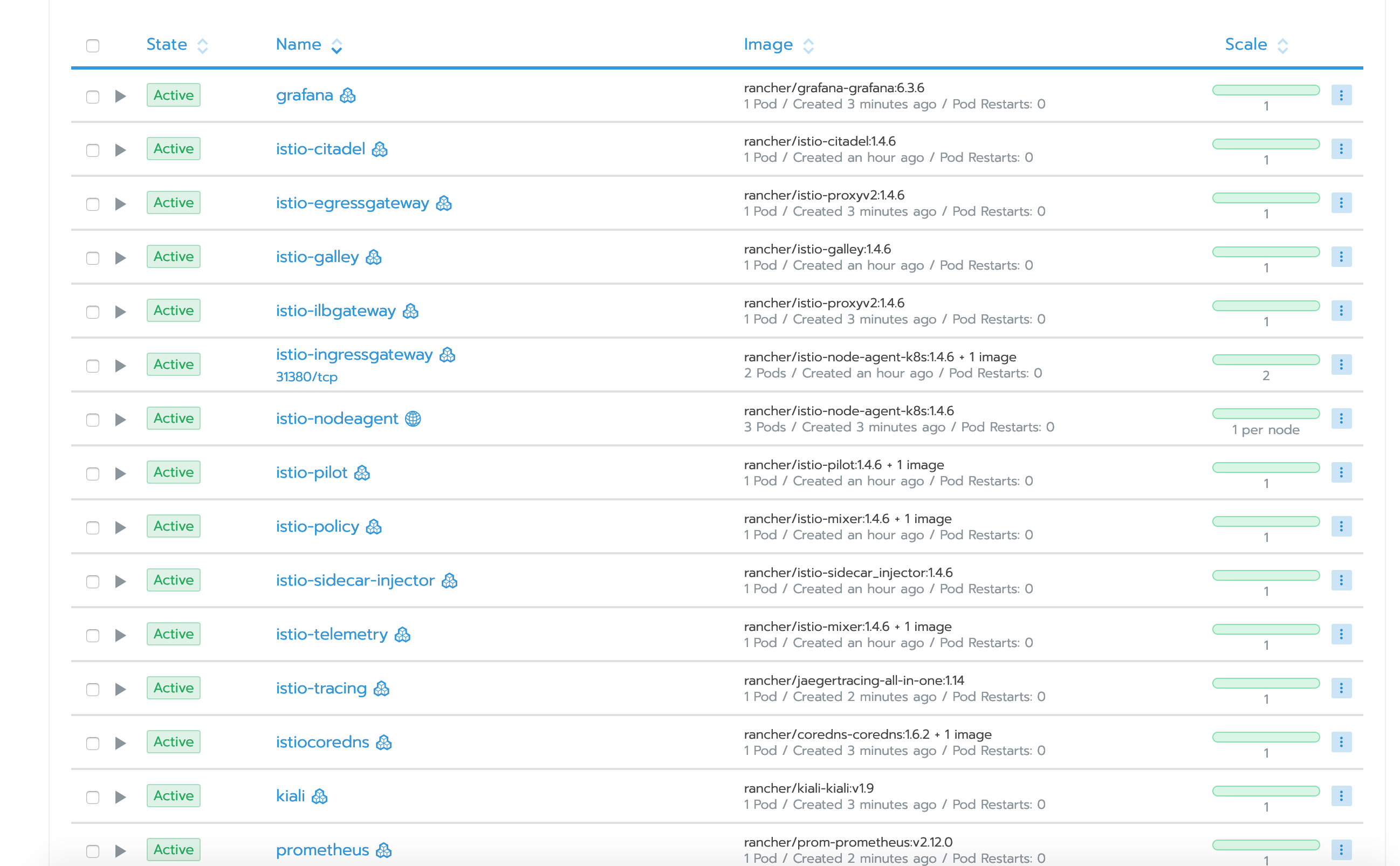Check the checkbox for istio-galley row
The image size is (1400, 866).
pyautogui.click(x=92, y=257)
